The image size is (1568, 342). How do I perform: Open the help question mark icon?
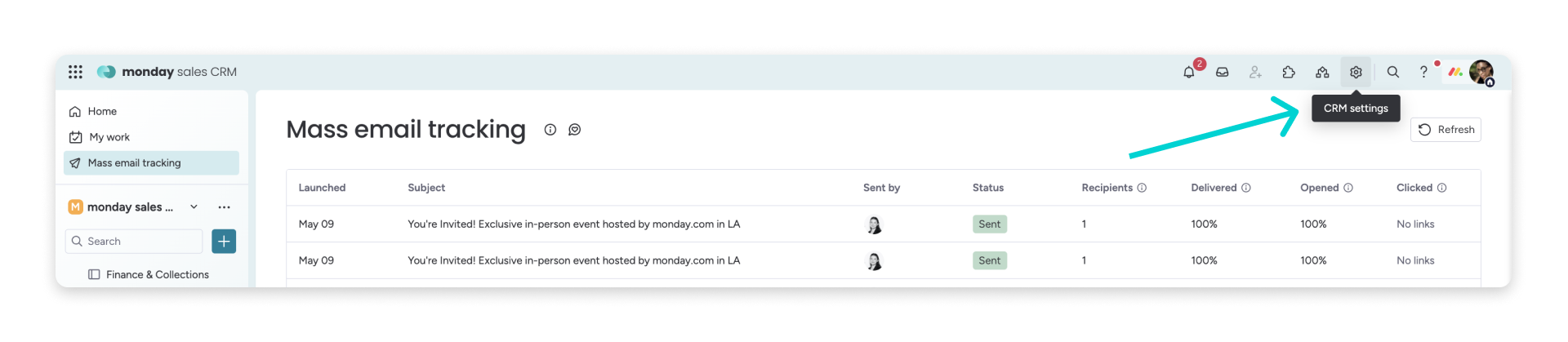pyautogui.click(x=1423, y=72)
